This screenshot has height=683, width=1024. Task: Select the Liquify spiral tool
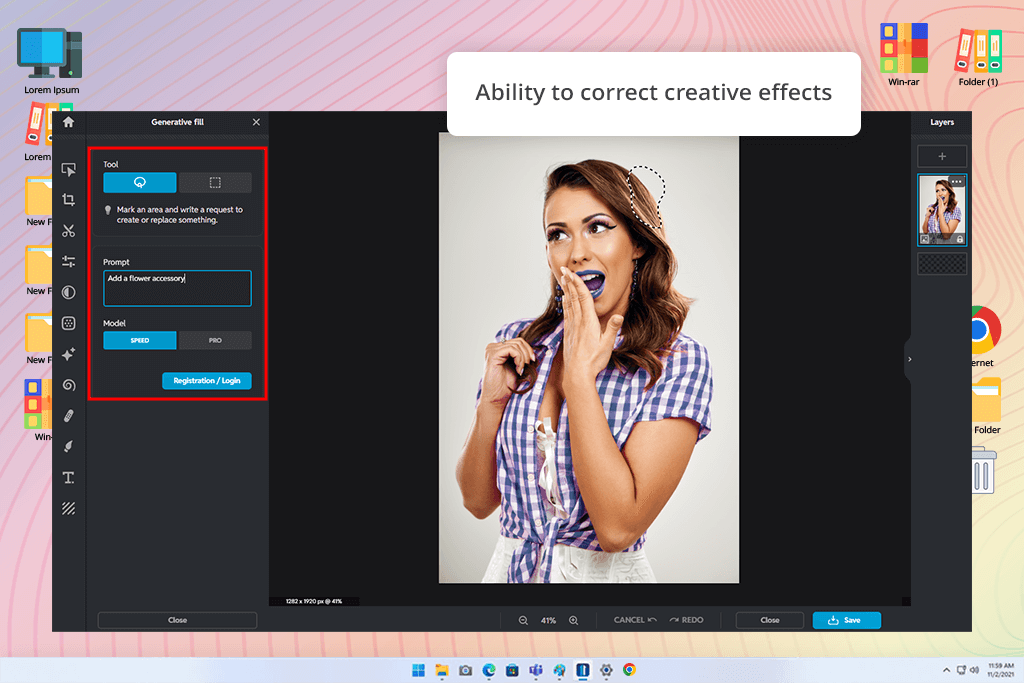tap(69, 385)
